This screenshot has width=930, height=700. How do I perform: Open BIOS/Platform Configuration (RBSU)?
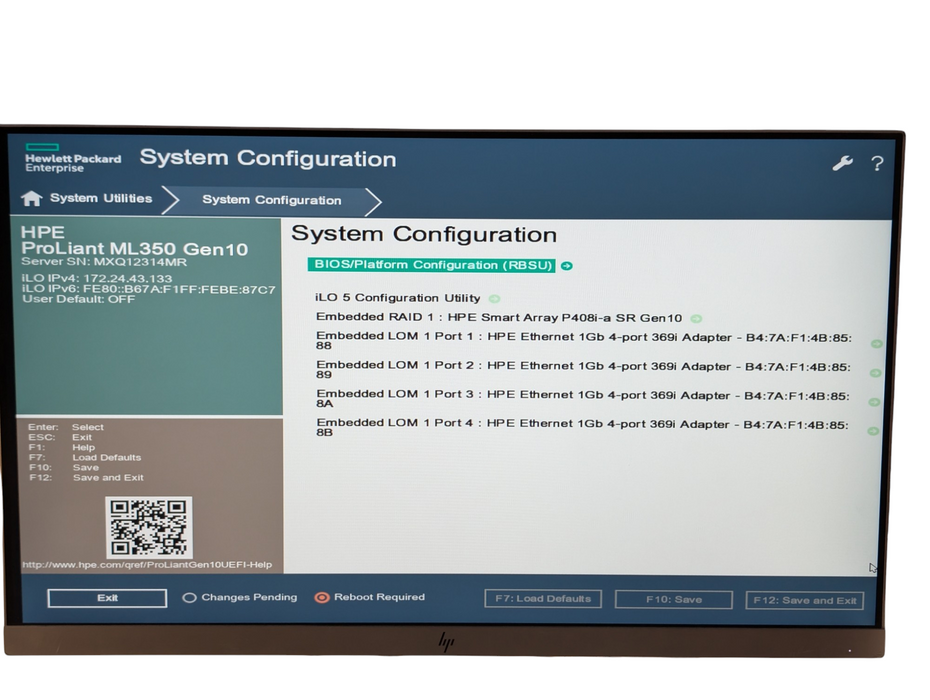point(432,265)
